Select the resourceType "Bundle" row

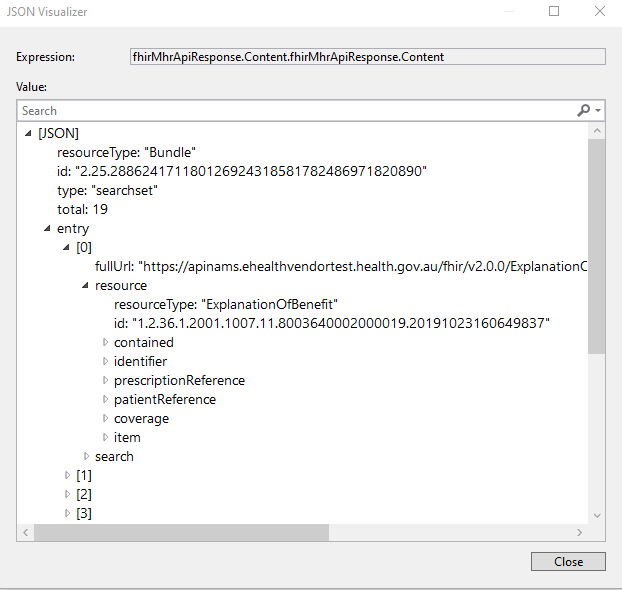point(126,152)
